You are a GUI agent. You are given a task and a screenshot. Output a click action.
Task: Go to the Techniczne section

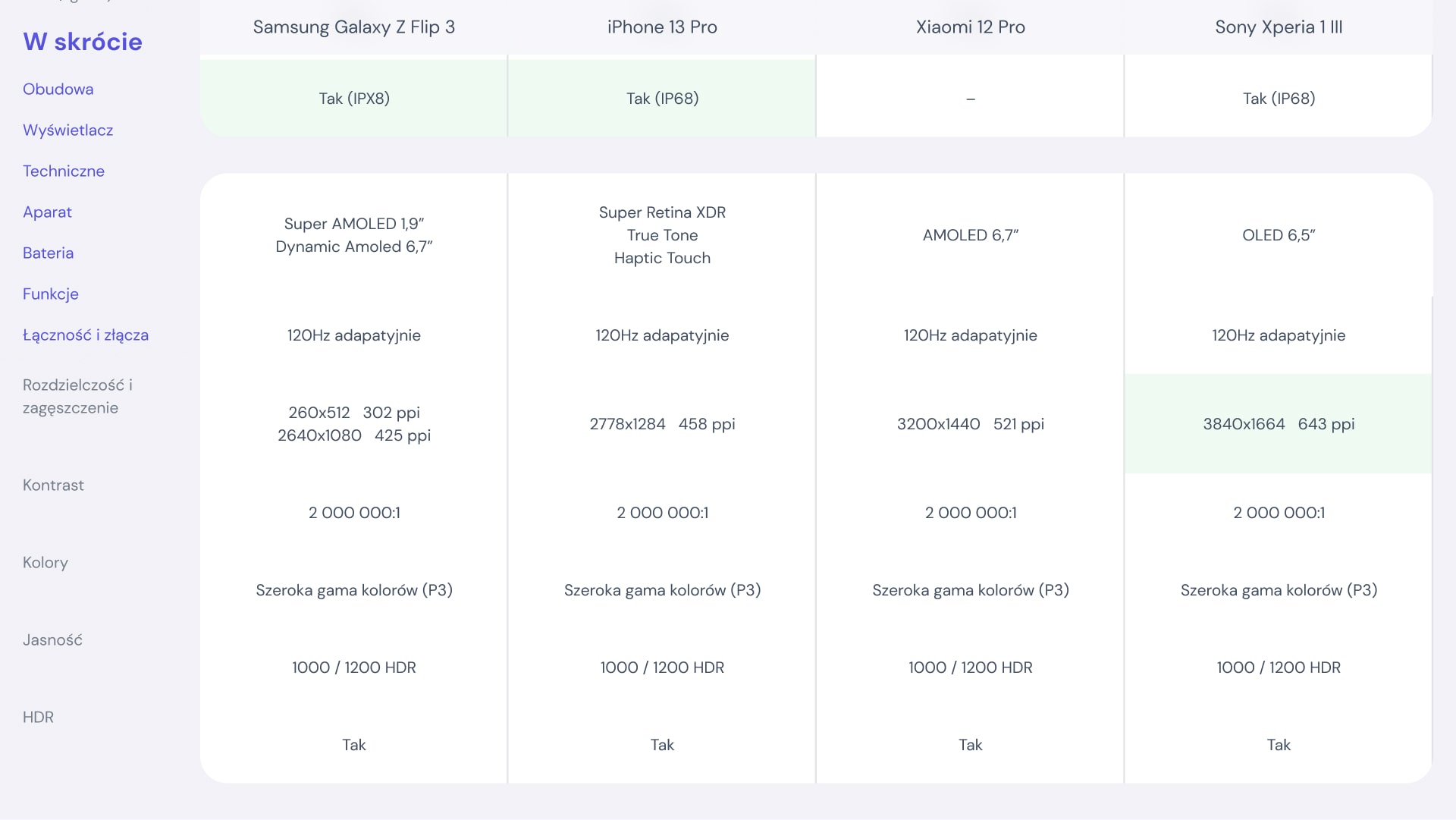pos(64,171)
